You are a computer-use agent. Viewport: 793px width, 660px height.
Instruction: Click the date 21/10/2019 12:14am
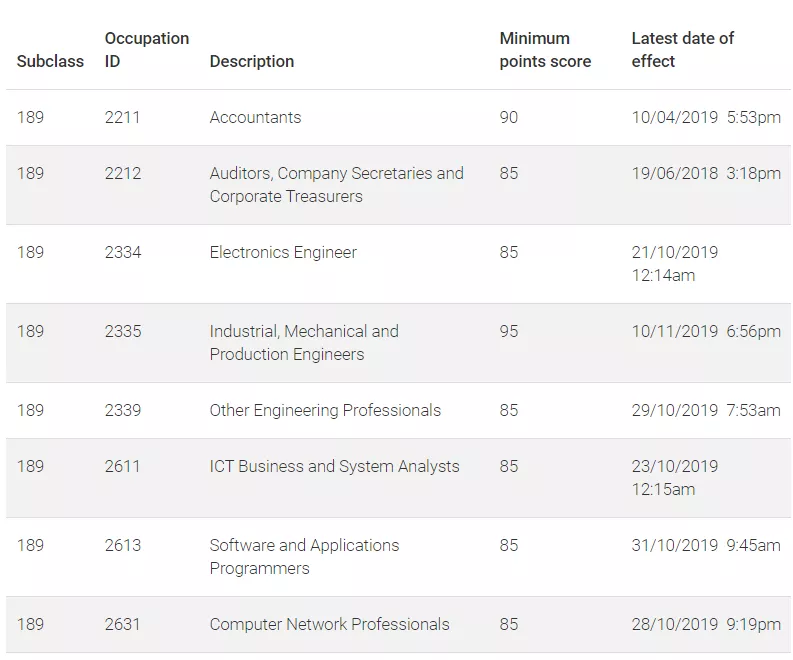[675, 264]
